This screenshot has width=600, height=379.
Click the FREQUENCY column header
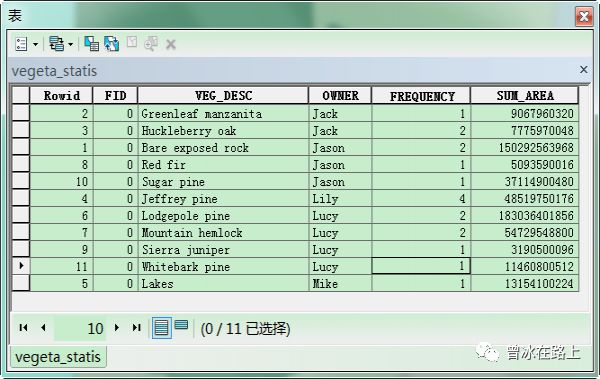click(421, 95)
